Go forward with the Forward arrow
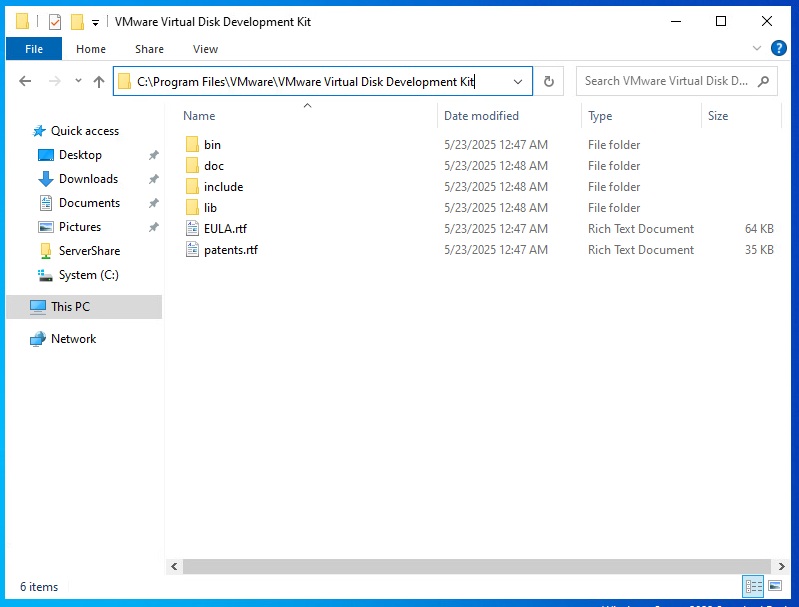This screenshot has height=607, width=799. point(55,81)
